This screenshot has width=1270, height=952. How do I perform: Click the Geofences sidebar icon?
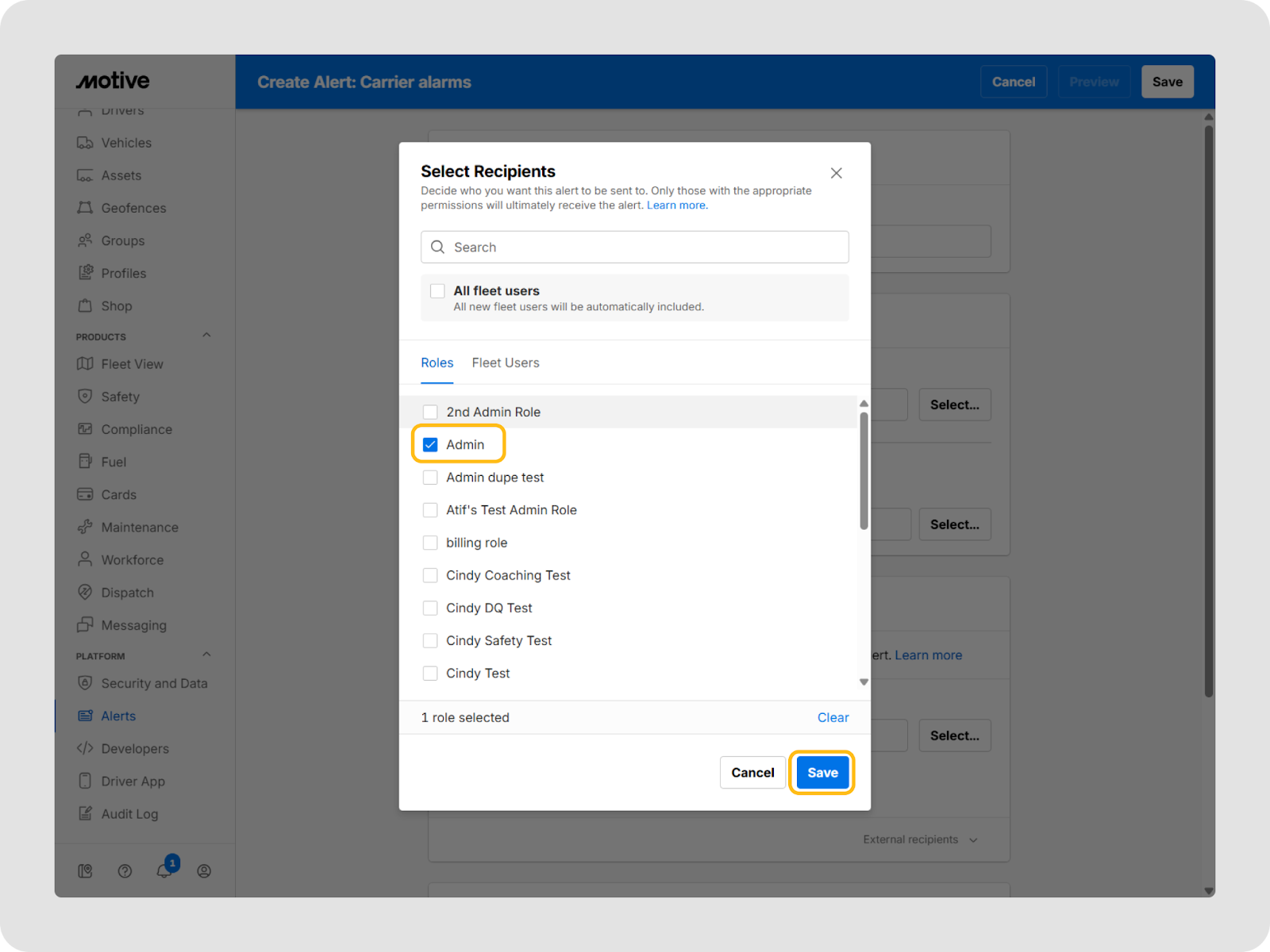coord(85,208)
